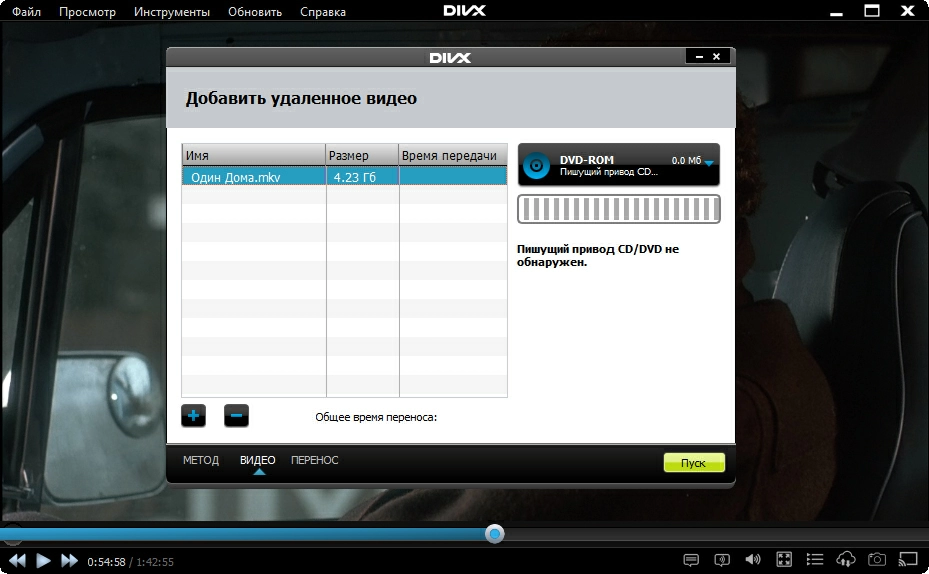
Task: Show the playlist icon
Action: coord(815,560)
